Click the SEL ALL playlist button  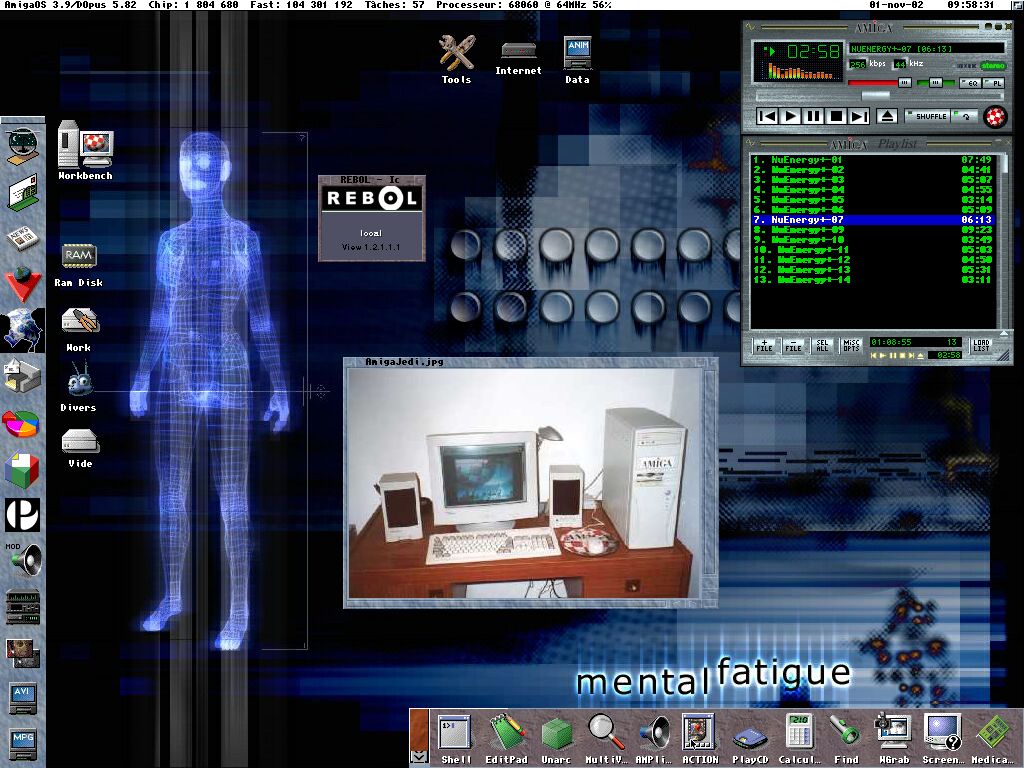click(822, 345)
